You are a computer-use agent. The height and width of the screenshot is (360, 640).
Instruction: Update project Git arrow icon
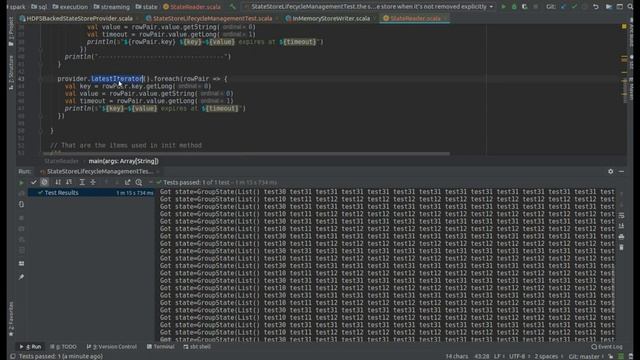(564, 7)
